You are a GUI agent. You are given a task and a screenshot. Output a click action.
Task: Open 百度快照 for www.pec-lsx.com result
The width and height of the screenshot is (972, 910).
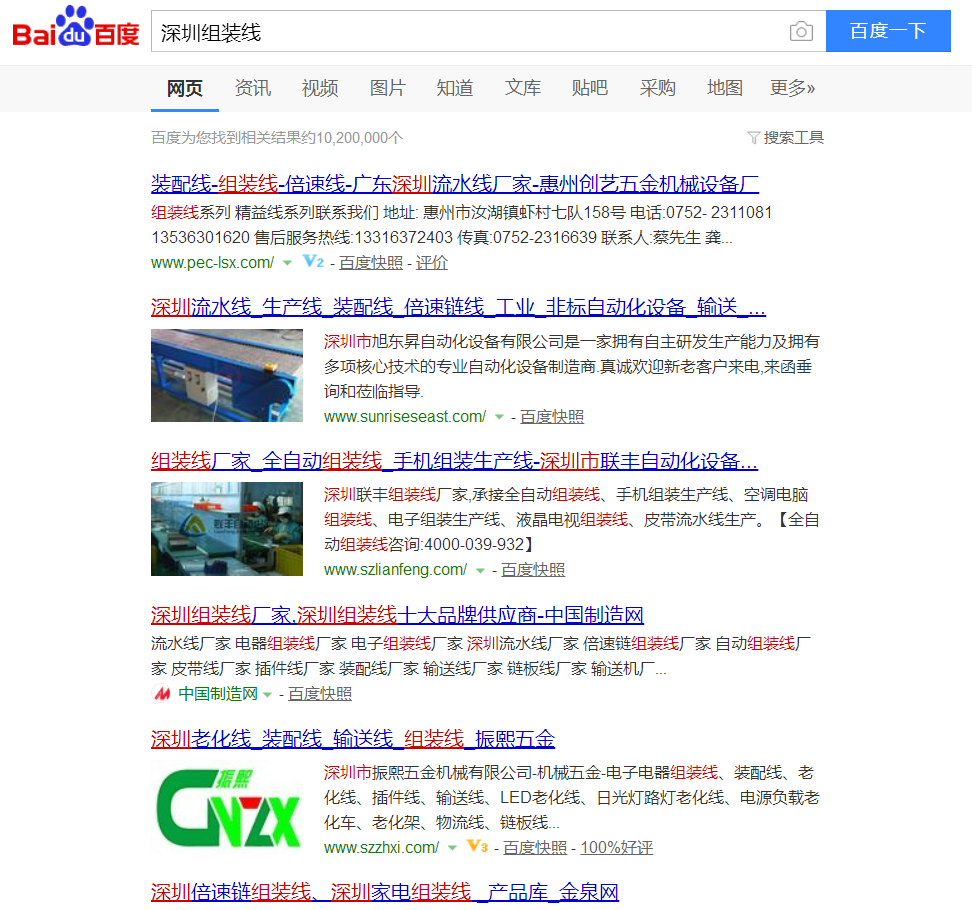371,263
